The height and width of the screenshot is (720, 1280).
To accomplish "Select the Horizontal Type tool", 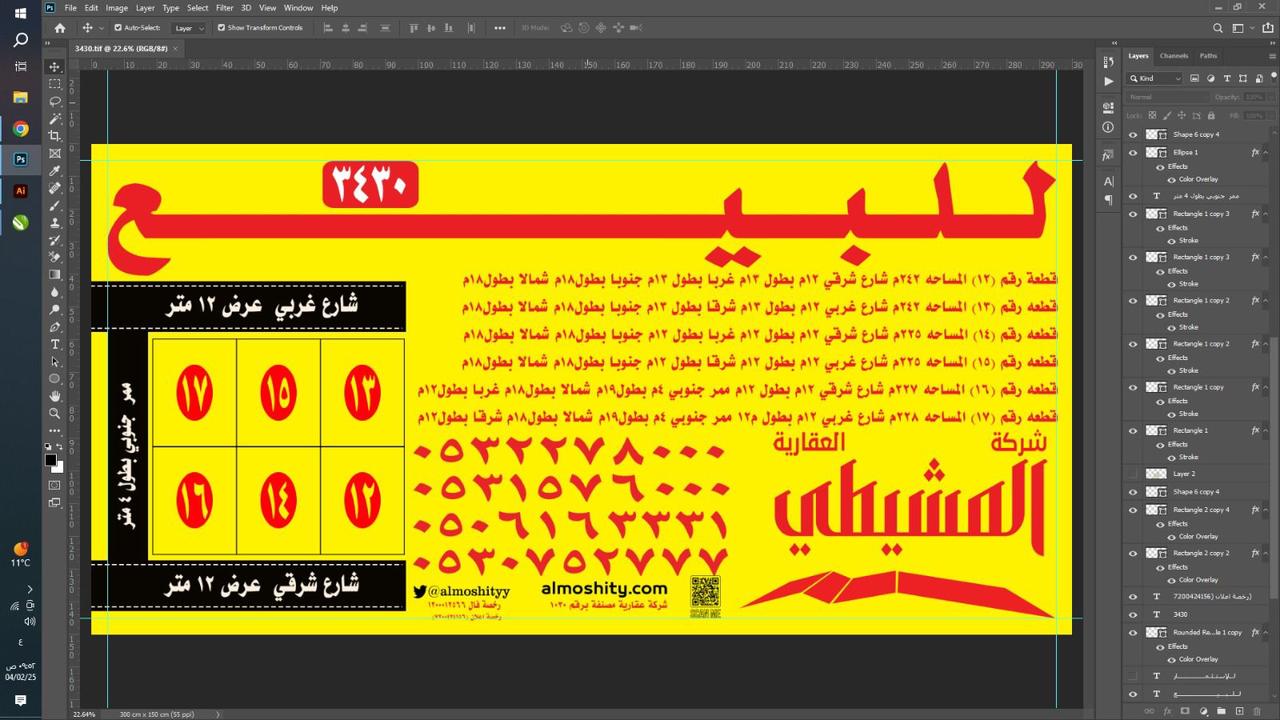I will pyautogui.click(x=55, y=344).
